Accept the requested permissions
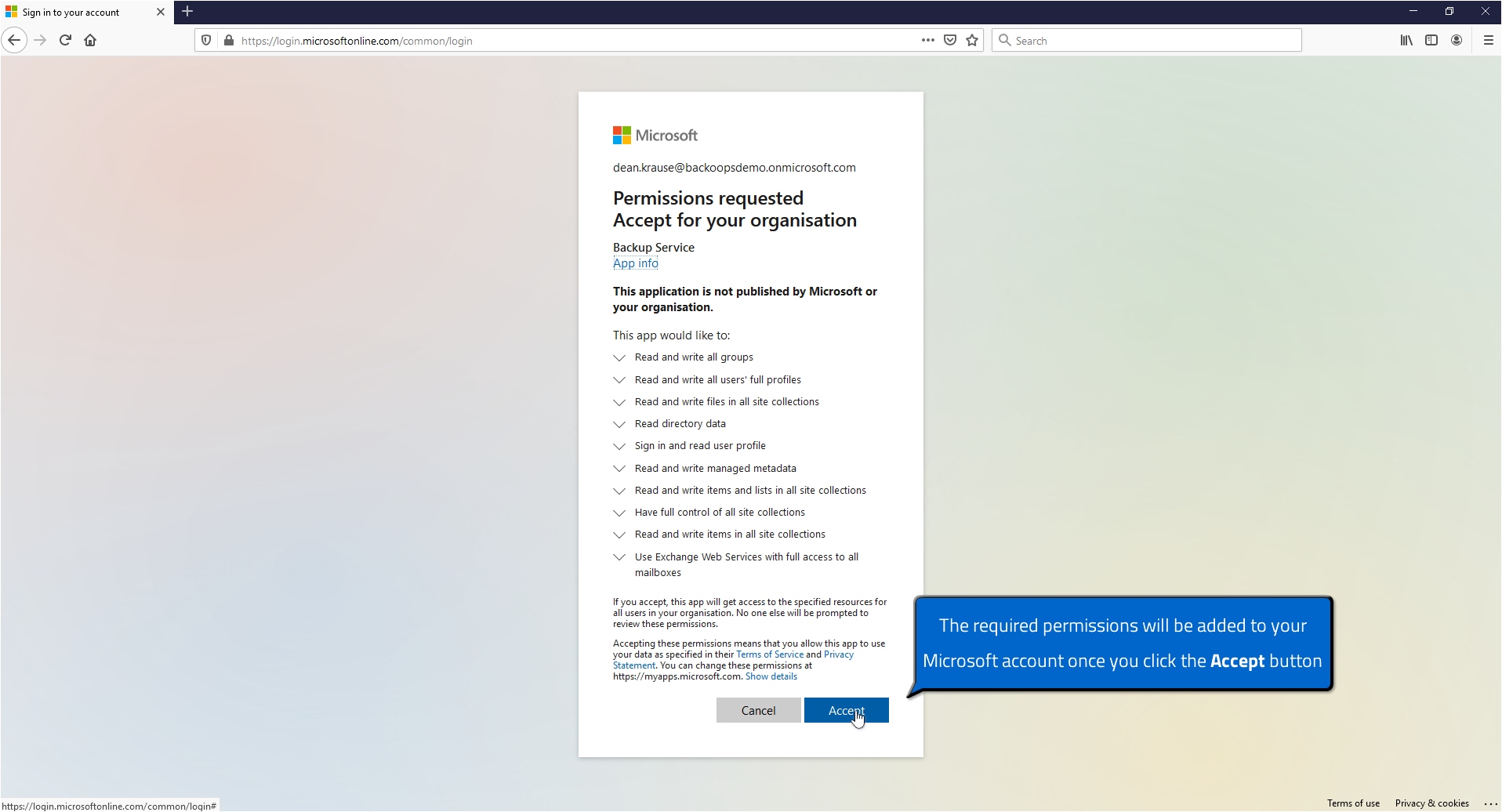This screenshot has height=812, width=1502. [x=847, y=710]
